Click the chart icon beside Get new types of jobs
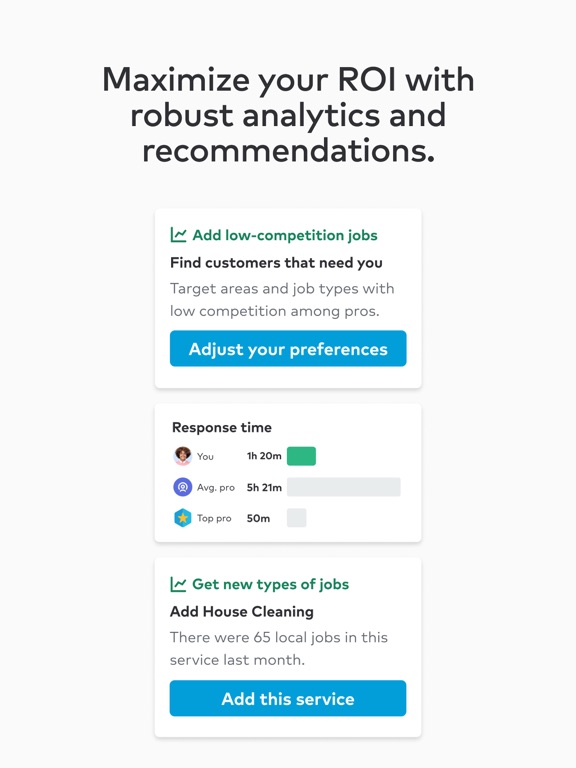 pos(178,584)
